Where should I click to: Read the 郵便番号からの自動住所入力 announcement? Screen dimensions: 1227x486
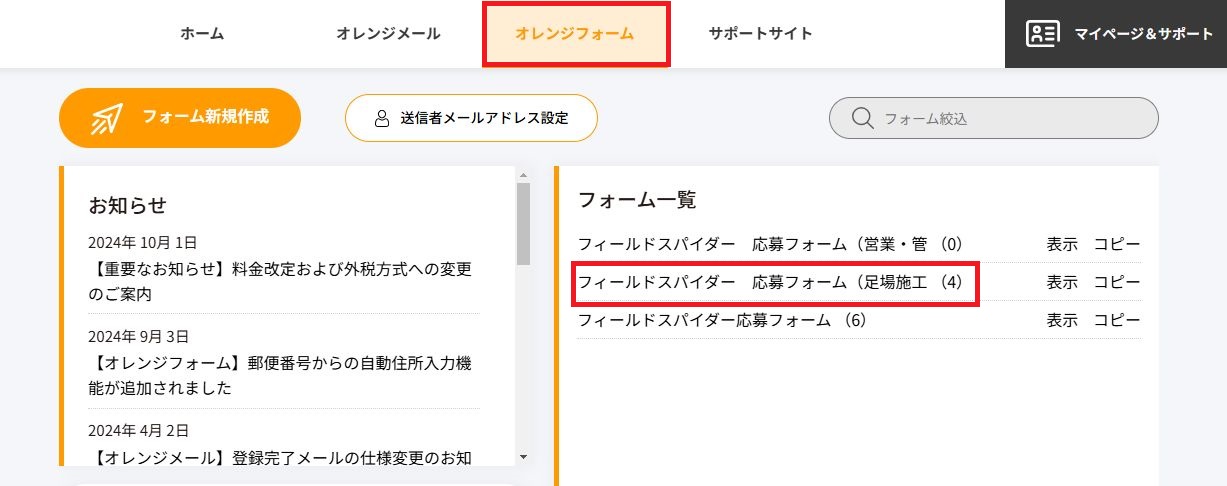(x=280, y=375)
